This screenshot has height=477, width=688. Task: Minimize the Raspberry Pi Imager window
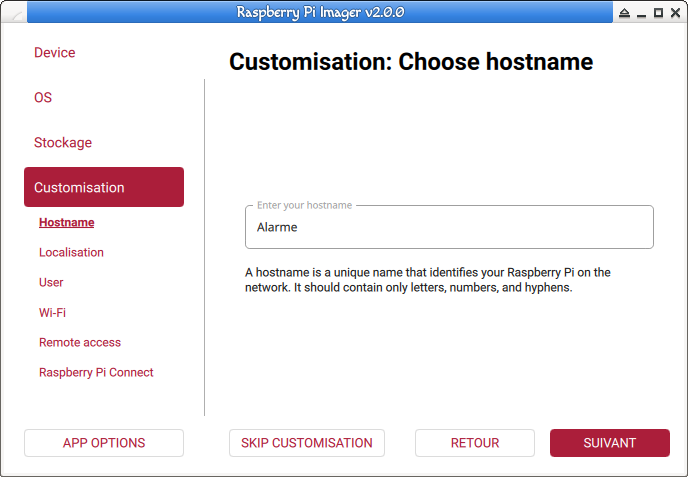pos(641,14)
